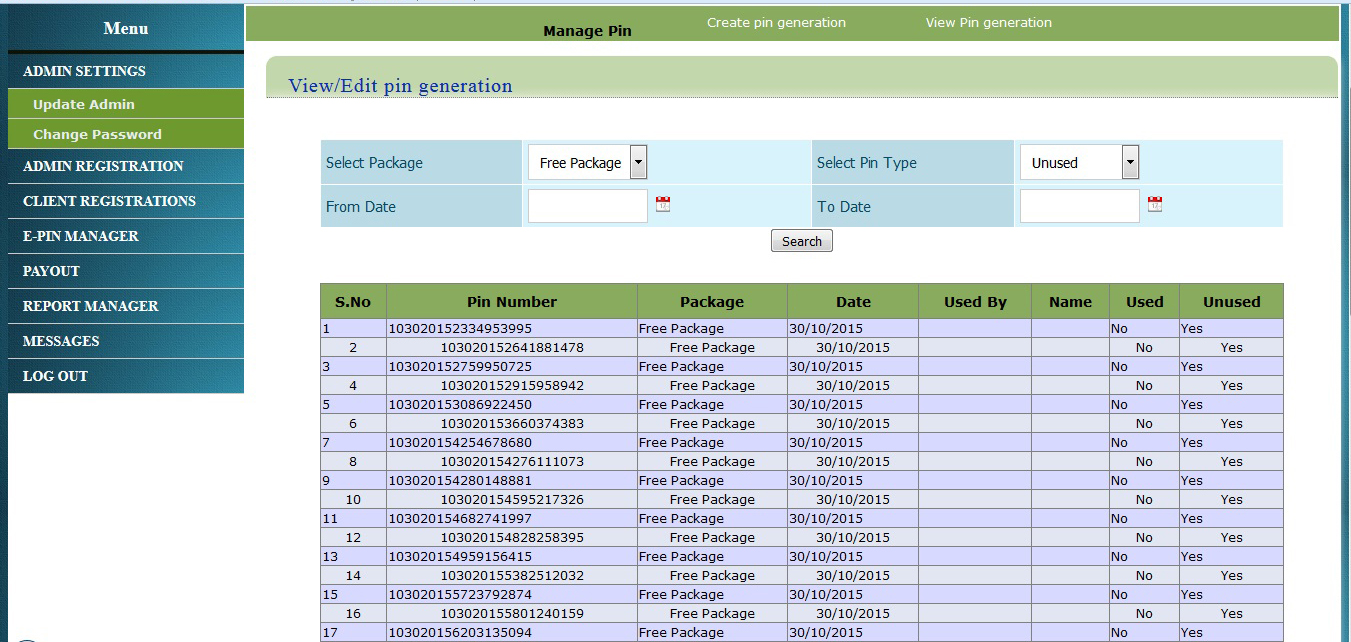Click LOG OUT in the sidebar
The image size is (1351, 642).
(x=55, y=376)
